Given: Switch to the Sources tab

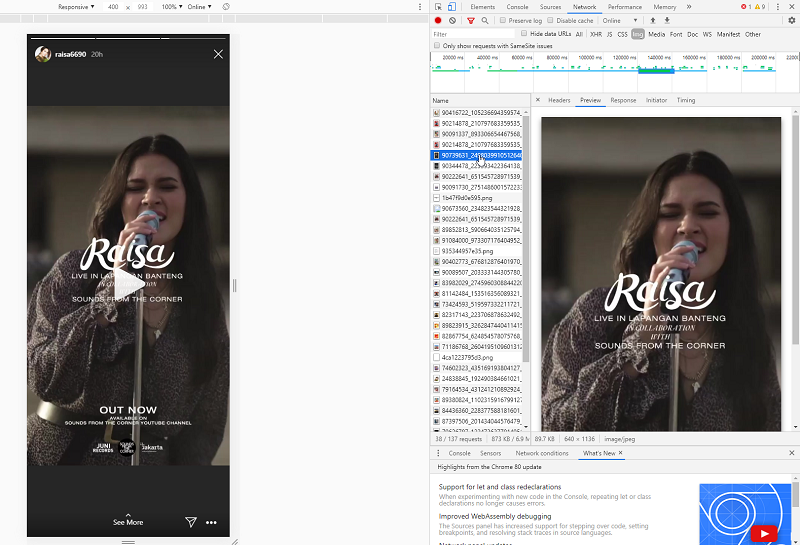Looking at the screenshot, I should click(x=550, y=7).
